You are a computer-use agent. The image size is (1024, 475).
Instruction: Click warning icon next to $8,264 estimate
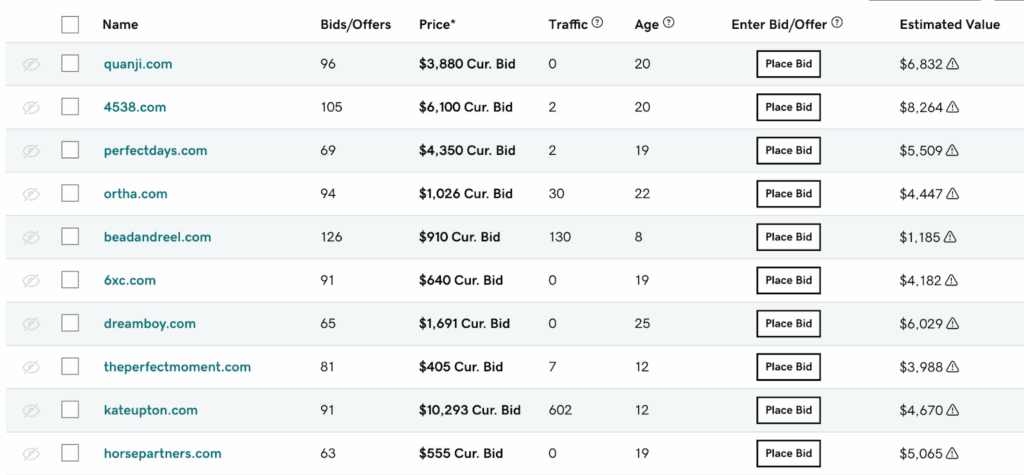click(953, 107)
